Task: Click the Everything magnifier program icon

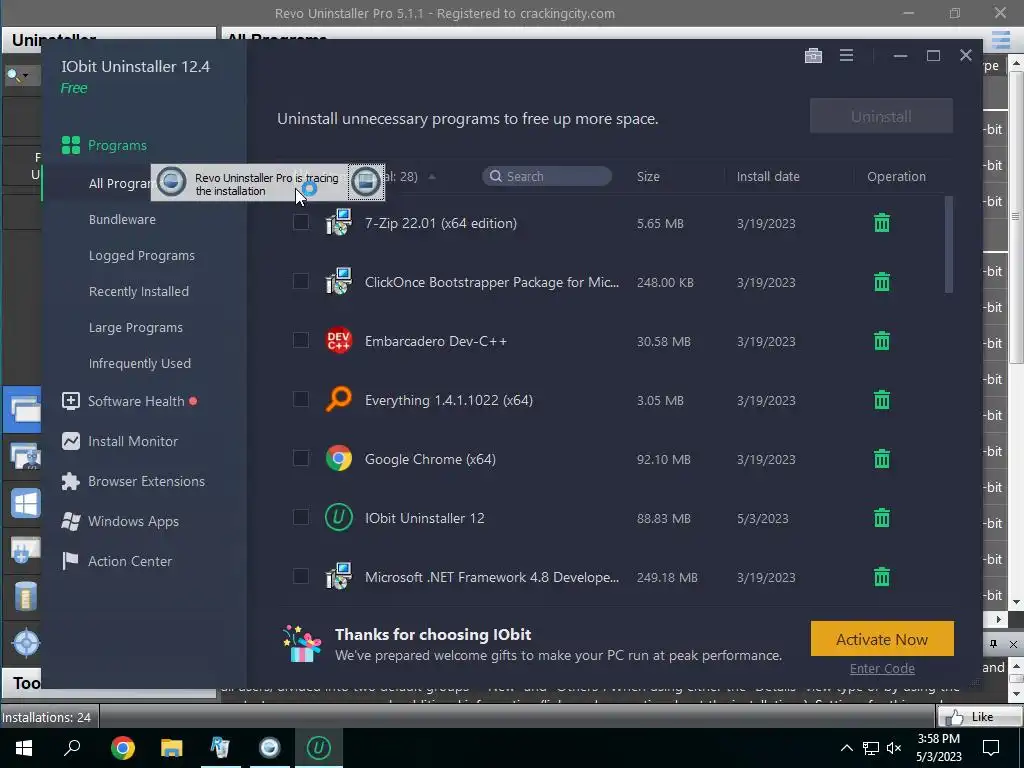Action: 338,399
